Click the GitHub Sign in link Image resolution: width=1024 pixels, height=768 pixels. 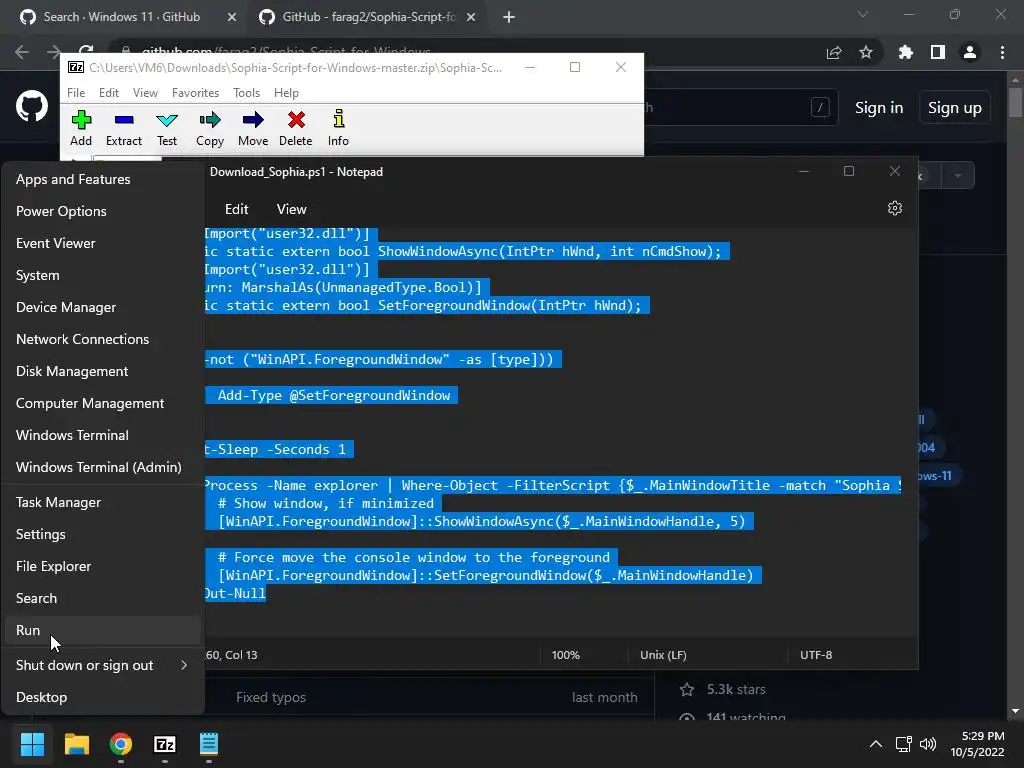point(879,108)
